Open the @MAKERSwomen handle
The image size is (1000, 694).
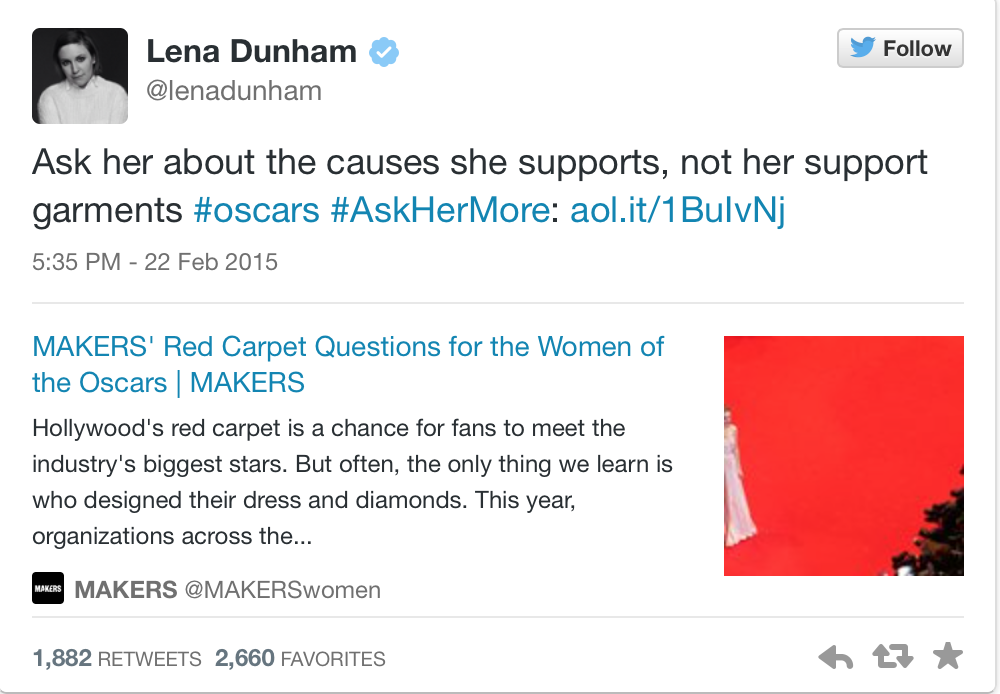click(283, 590)
